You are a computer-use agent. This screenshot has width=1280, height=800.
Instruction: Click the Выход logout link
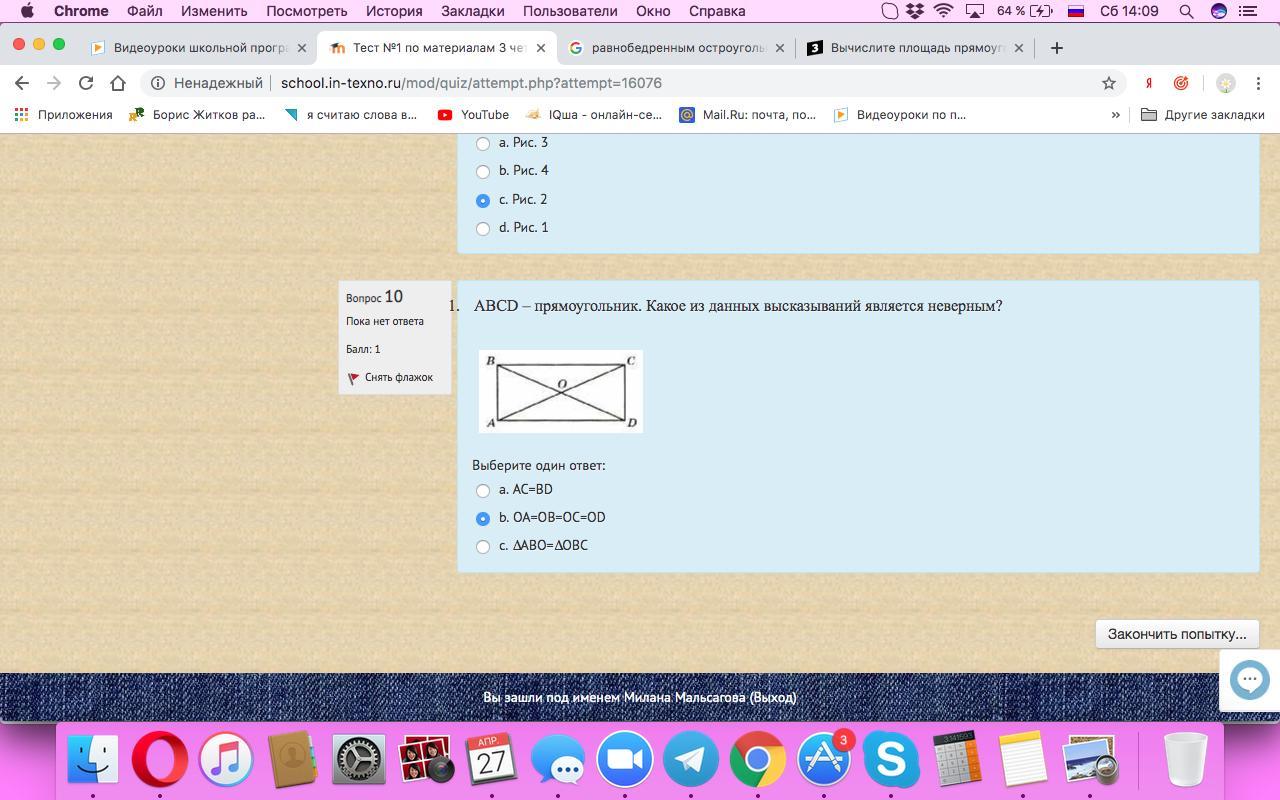[773, 698]
